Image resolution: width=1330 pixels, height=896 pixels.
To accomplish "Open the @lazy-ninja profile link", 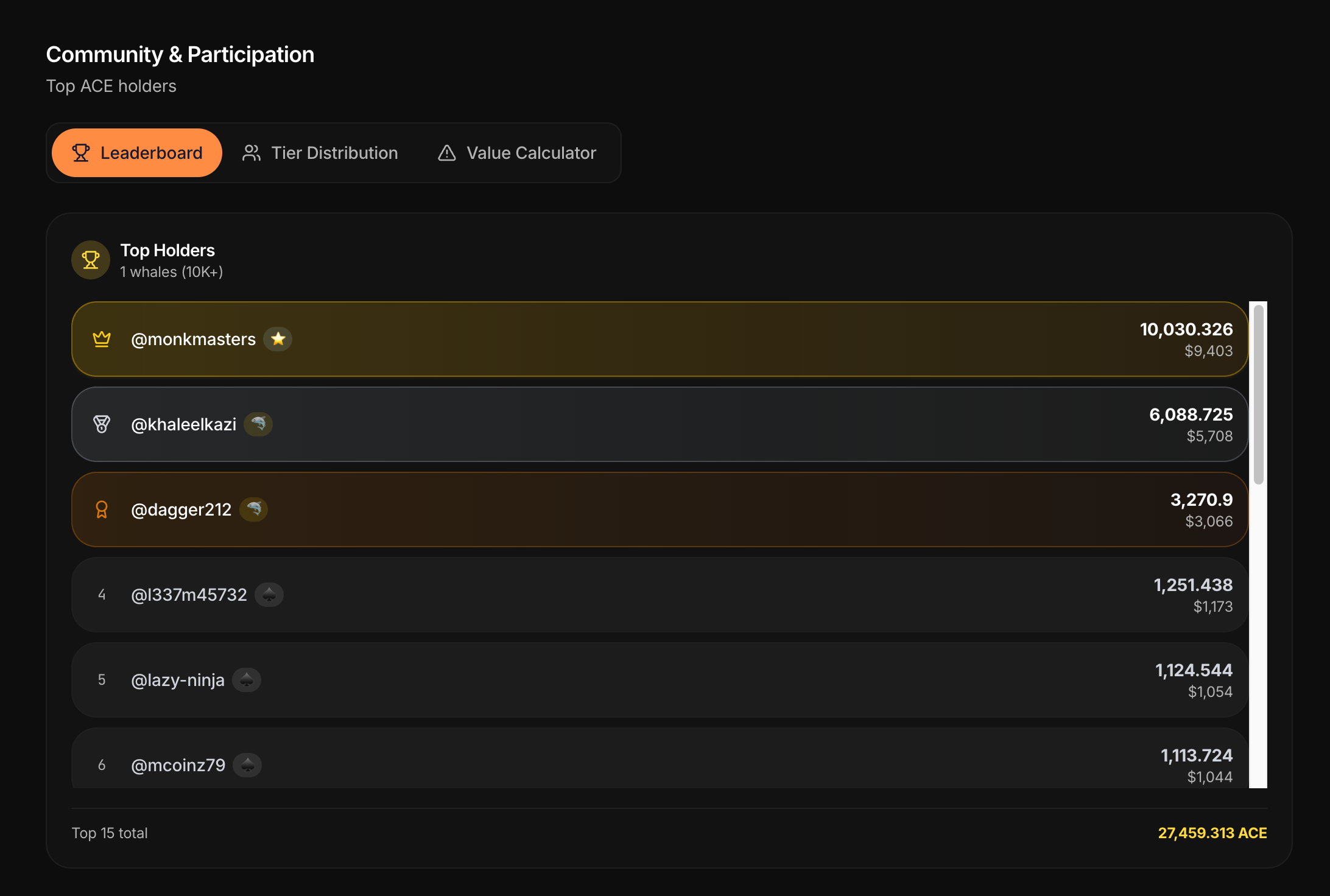I will (x=178, y=680).
